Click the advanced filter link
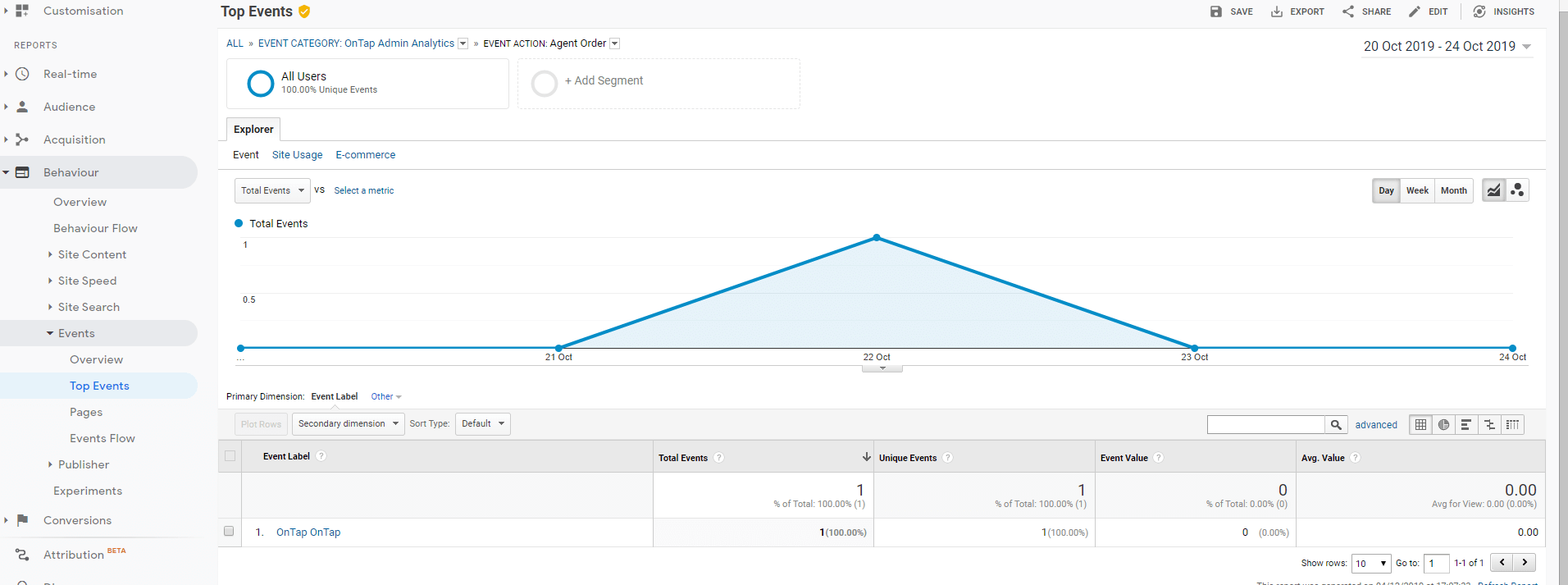Image resolution: width=1568 pixels, height=585 pixels. [x=1376, y=425]
